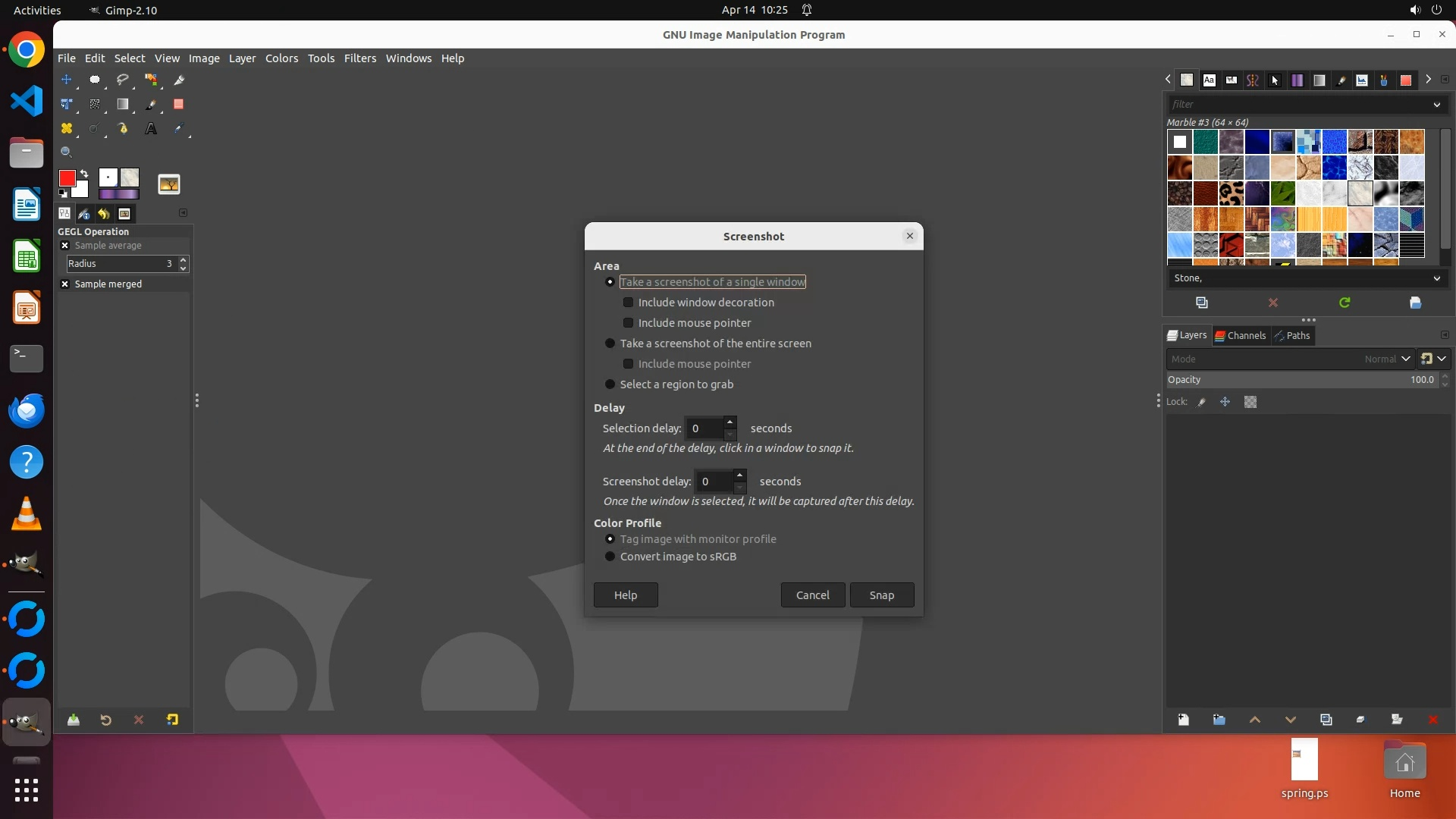The width and height of the screenshot is (1456, 819).
Task: Choose Convert image to sRGB option
Action: (610, 557)
